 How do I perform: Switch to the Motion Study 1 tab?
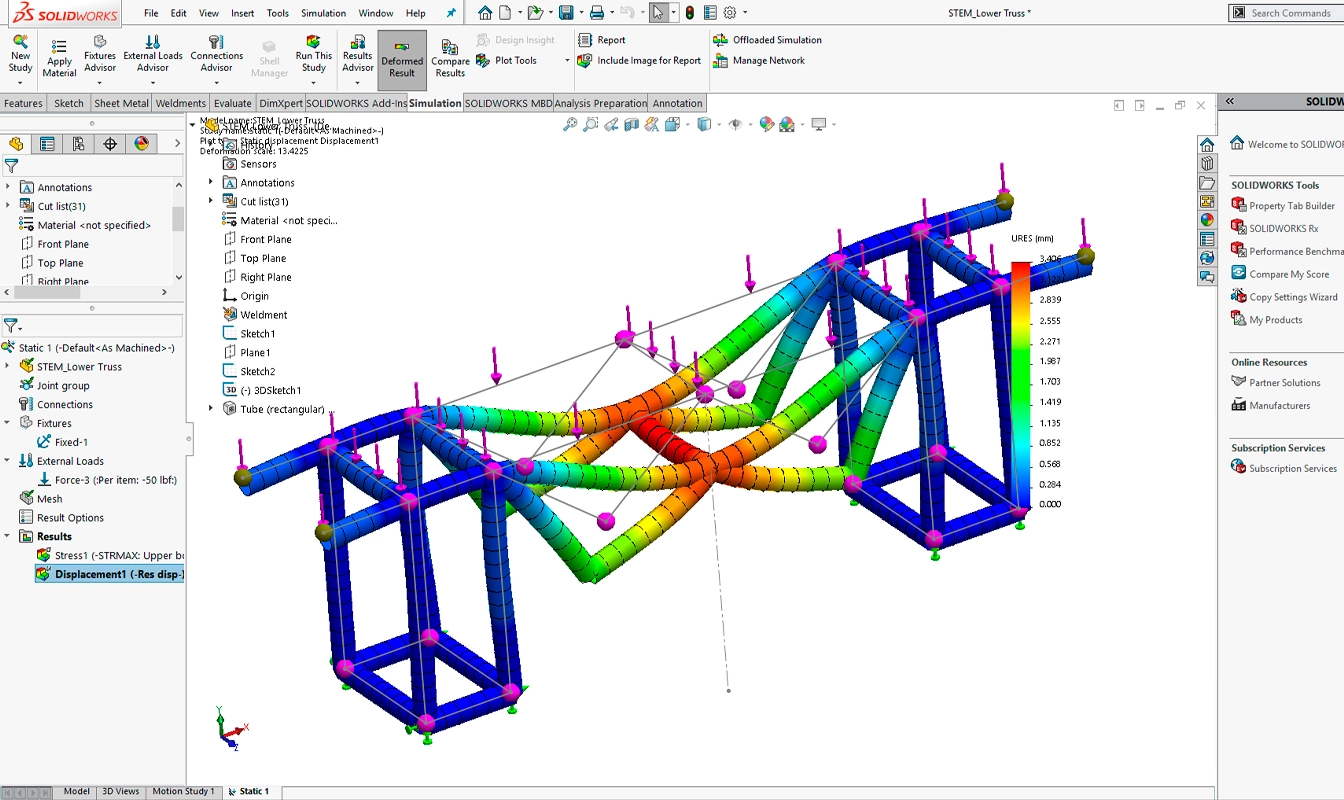(183, 791)
